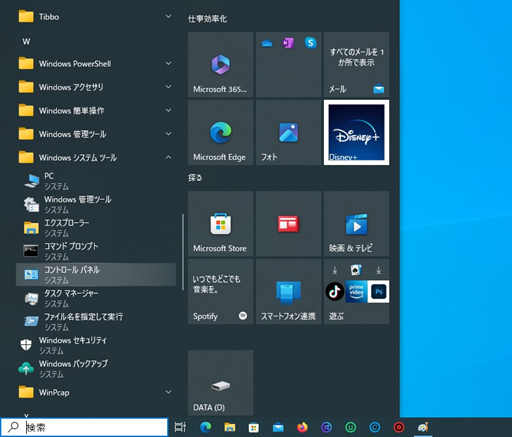512x437 pixels.
Task: Open the メール tile
Action: pyautogui.click(x=356, y=65)
